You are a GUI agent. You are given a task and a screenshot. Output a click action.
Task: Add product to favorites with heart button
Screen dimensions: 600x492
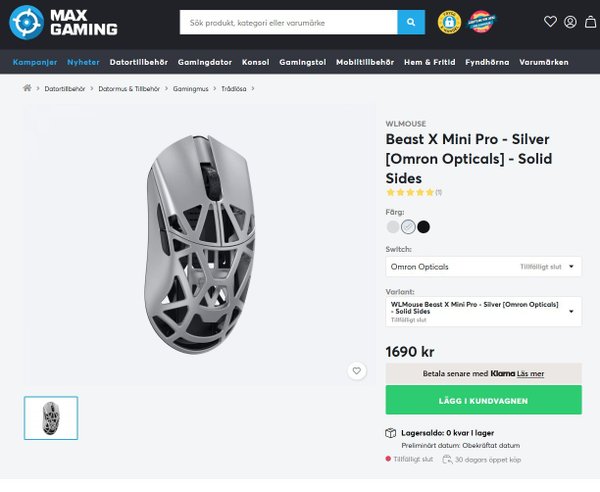(x=357, y=371)
